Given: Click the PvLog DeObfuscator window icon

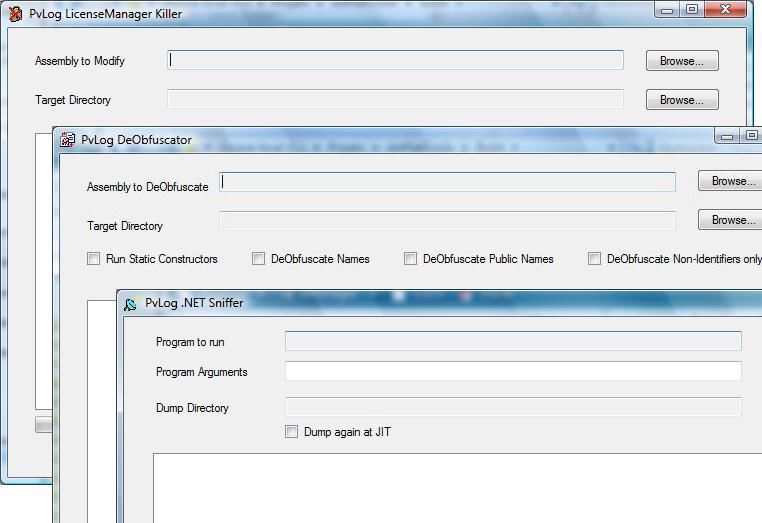Looking at the screenshot, I should pyautogui.click(x=68, y=140).
